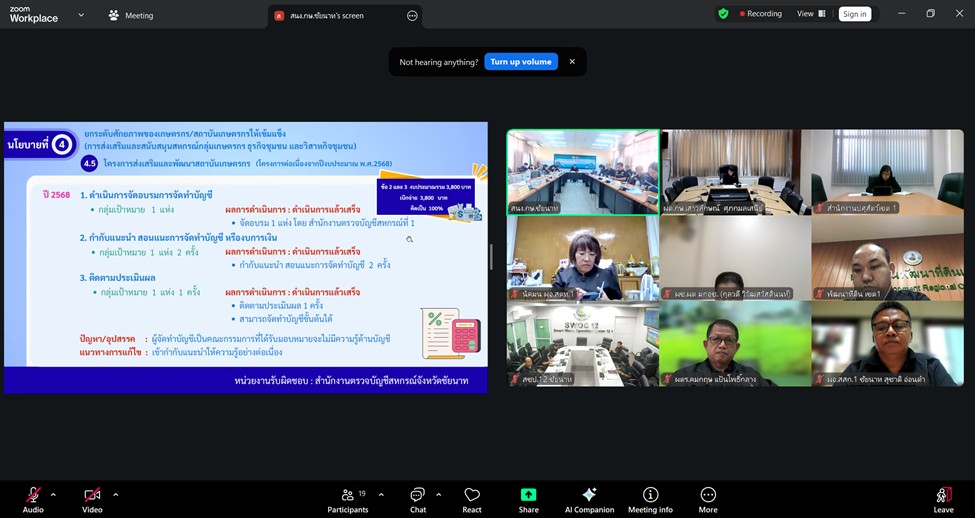This screenshot has height=518, width=975.
Task: Expand Chat options arrow
Action: 438,495
